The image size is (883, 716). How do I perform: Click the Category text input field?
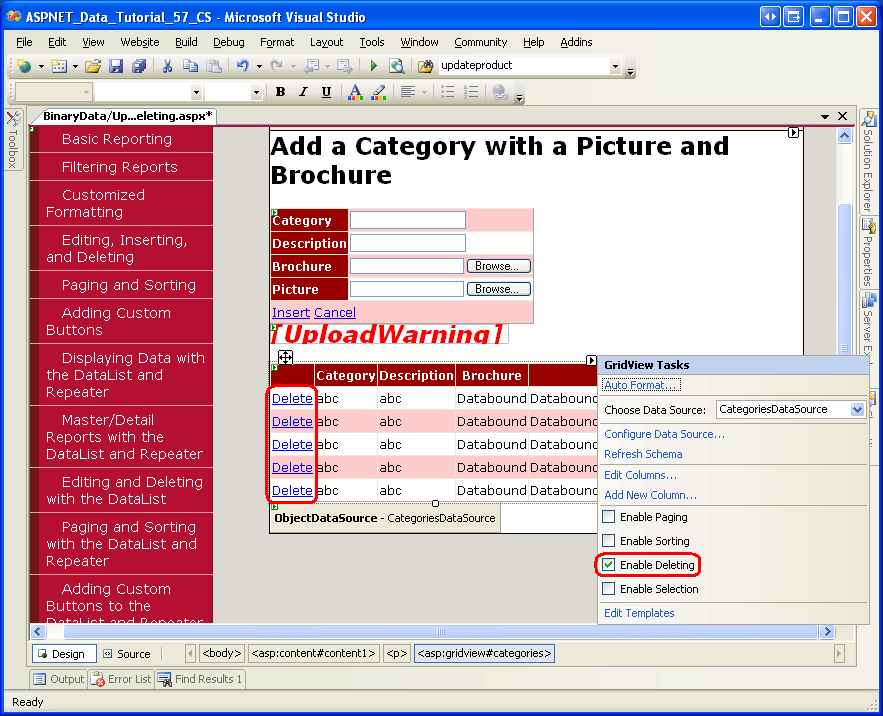[x=407, y=220]
